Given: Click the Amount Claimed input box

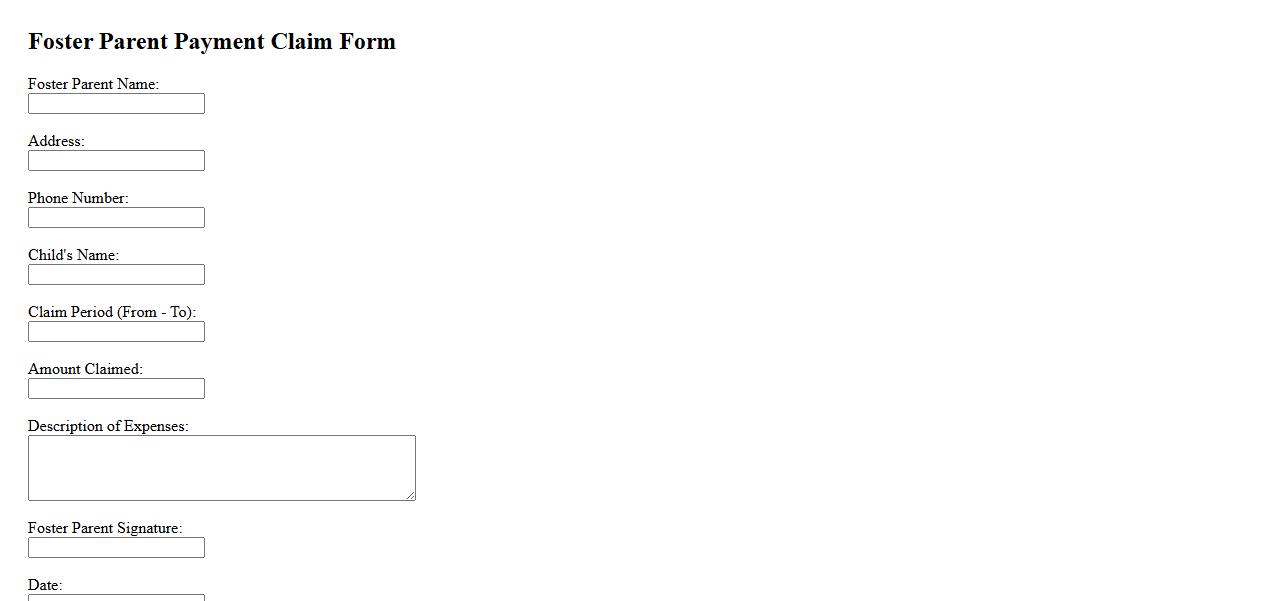Looking at the screenshot, I should pyautogui.click(x=116, y=389).
